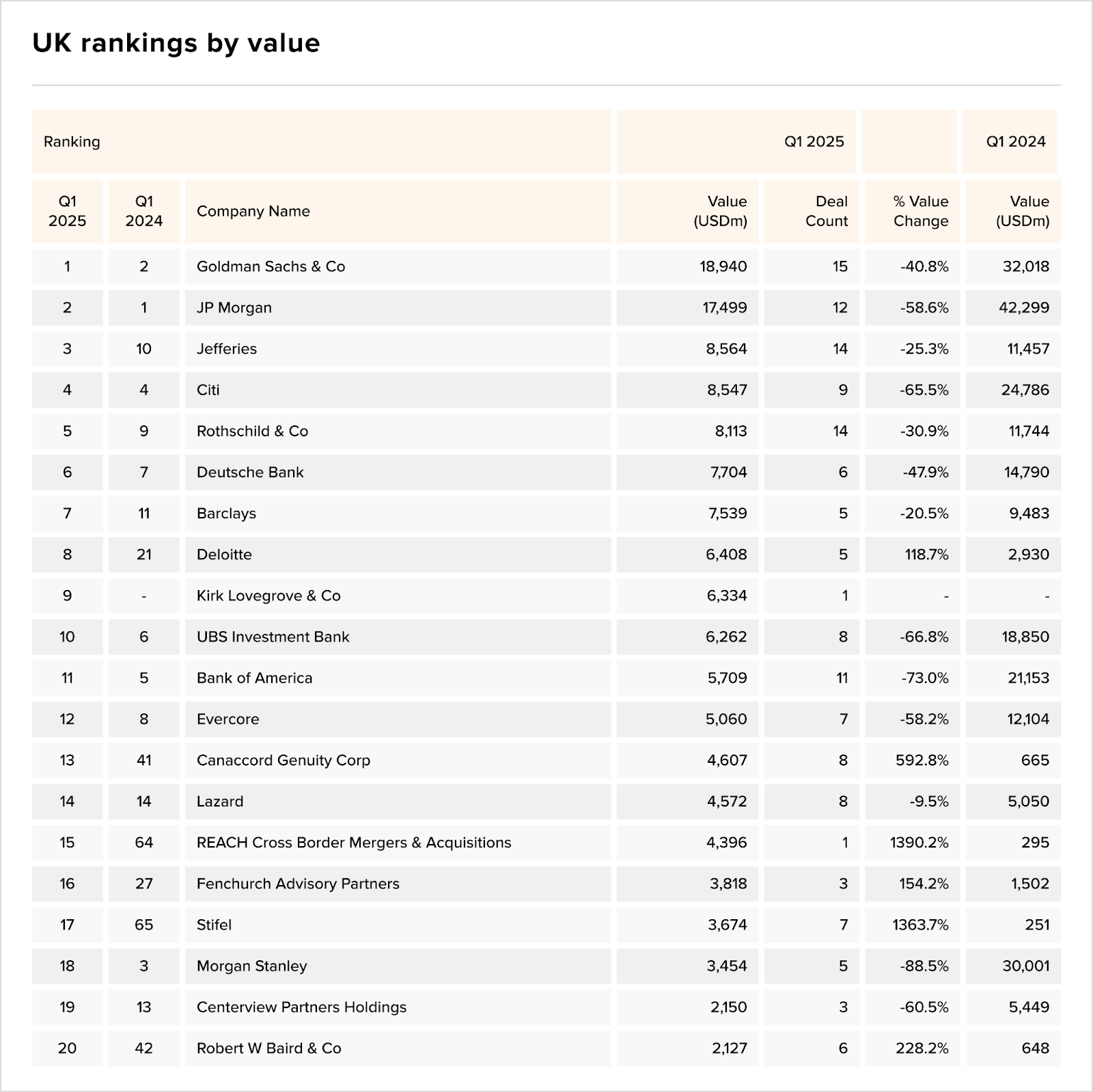Click the UBS Investment Bank name cell
Image resolution: width=1093 pixels, height=1092 pixels.
(273, 636)
